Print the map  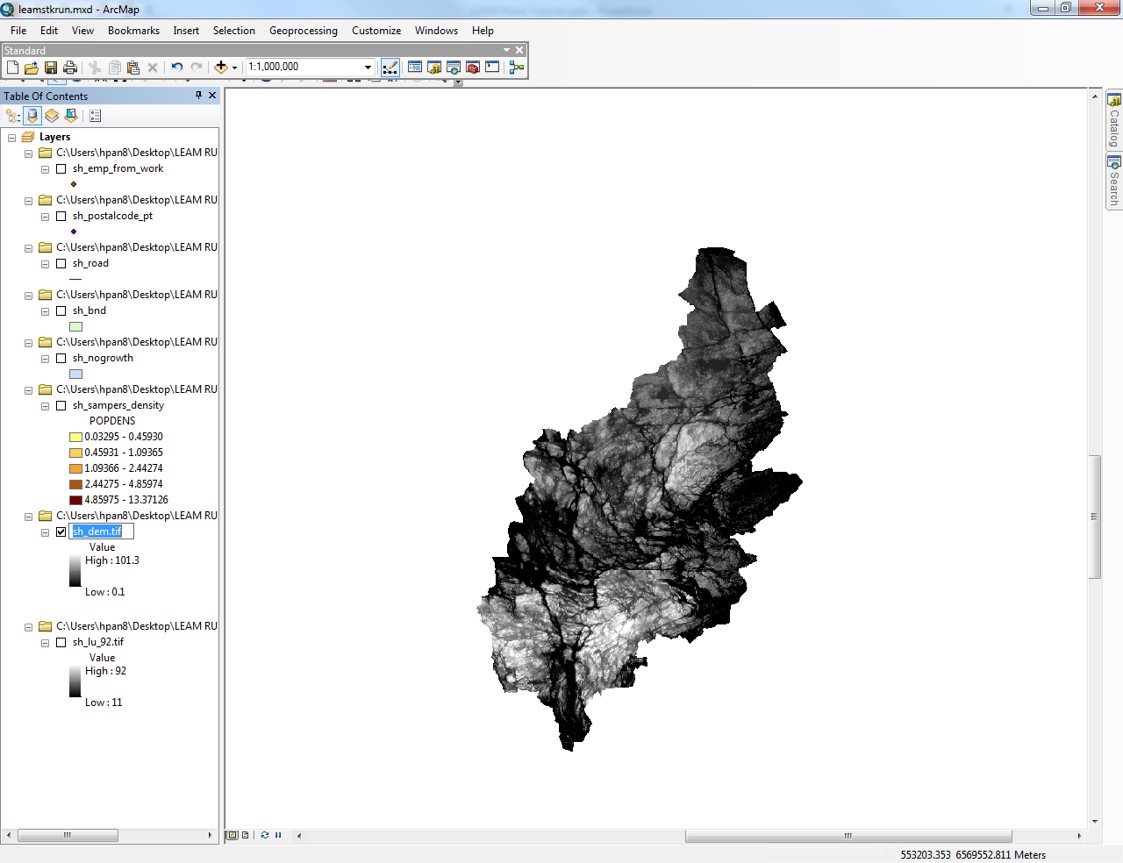click(x=69, y=67)
